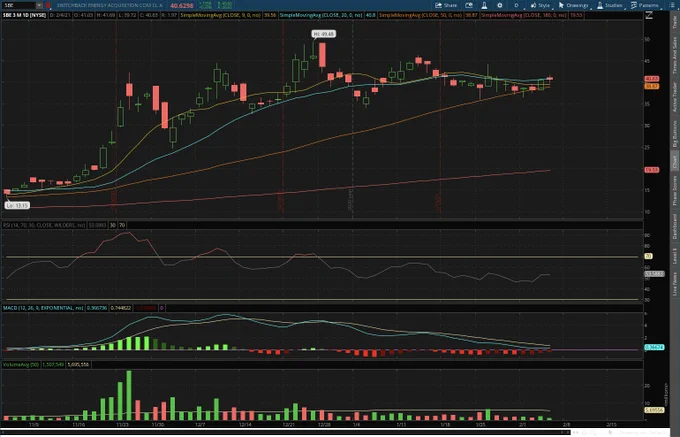
Task: Click the 1/11 date label on time axis
Action: pos(401,424)
